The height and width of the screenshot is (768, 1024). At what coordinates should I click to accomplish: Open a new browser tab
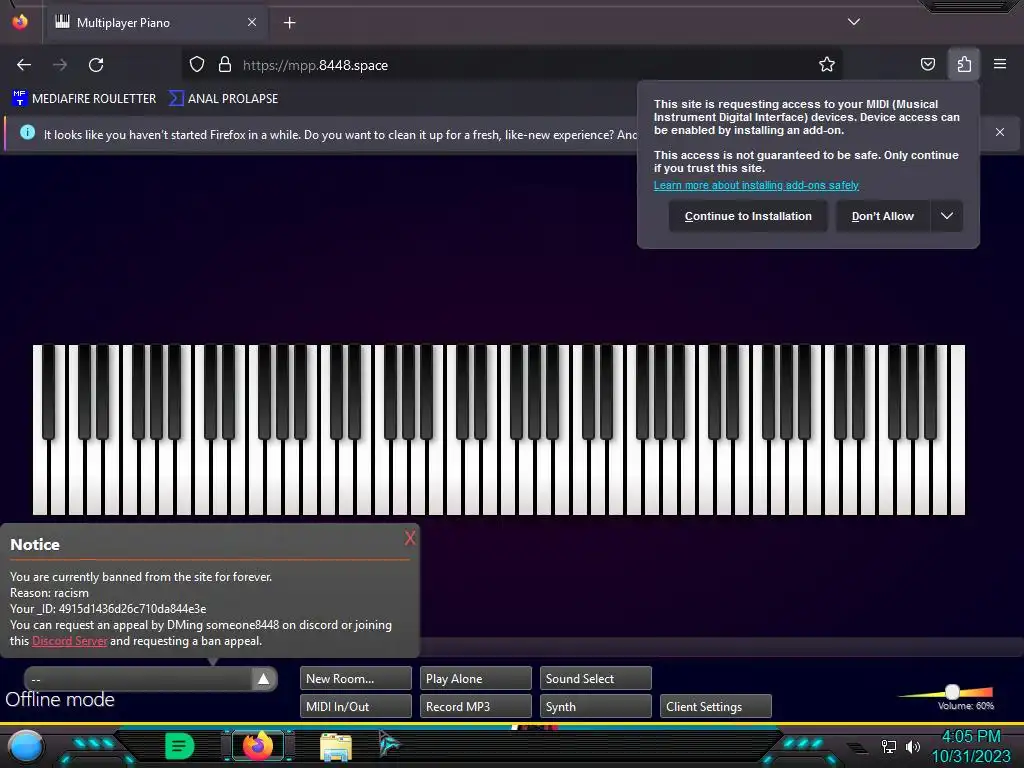point(289,23)
